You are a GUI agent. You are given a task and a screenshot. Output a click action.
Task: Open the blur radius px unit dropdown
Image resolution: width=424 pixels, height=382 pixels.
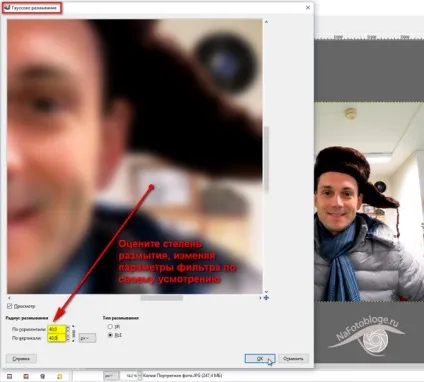(x=87, y=338)
